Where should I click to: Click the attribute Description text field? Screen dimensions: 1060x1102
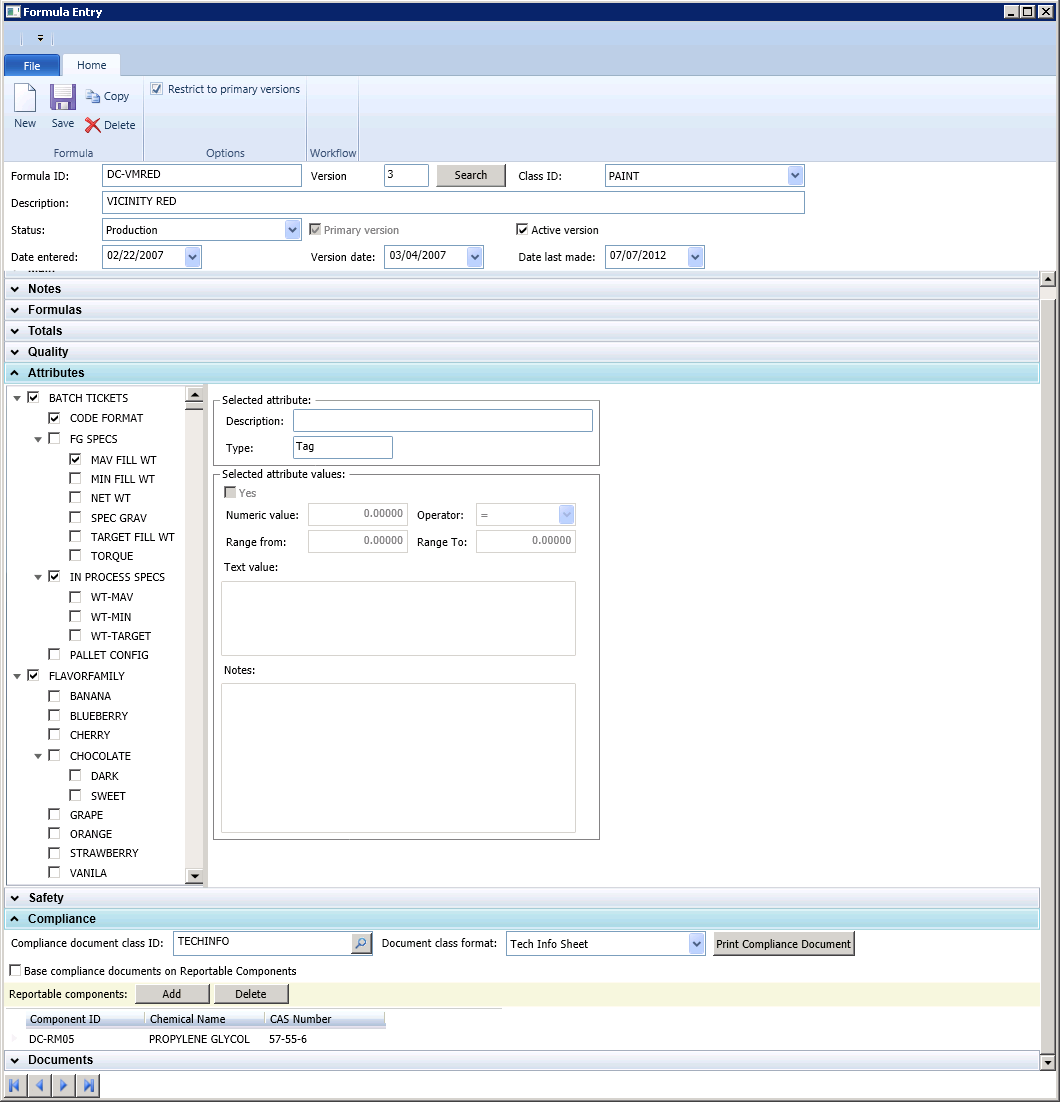442,421
